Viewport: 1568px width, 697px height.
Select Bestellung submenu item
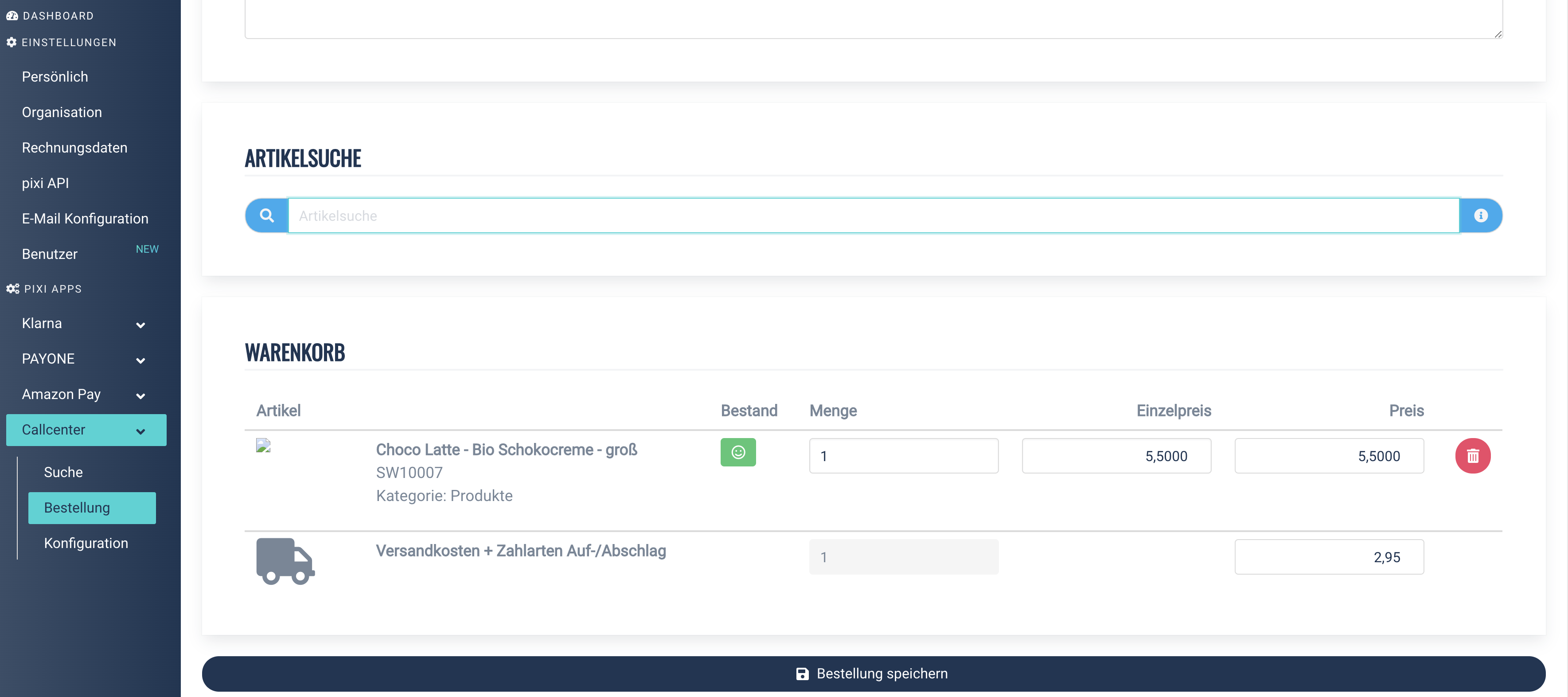(92, 508)
